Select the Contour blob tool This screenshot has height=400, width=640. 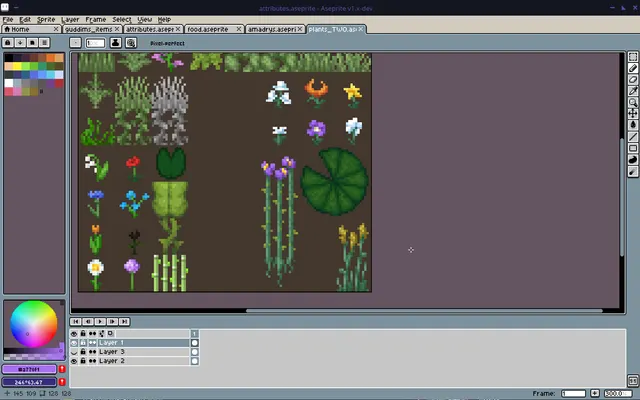click(633, 160)
